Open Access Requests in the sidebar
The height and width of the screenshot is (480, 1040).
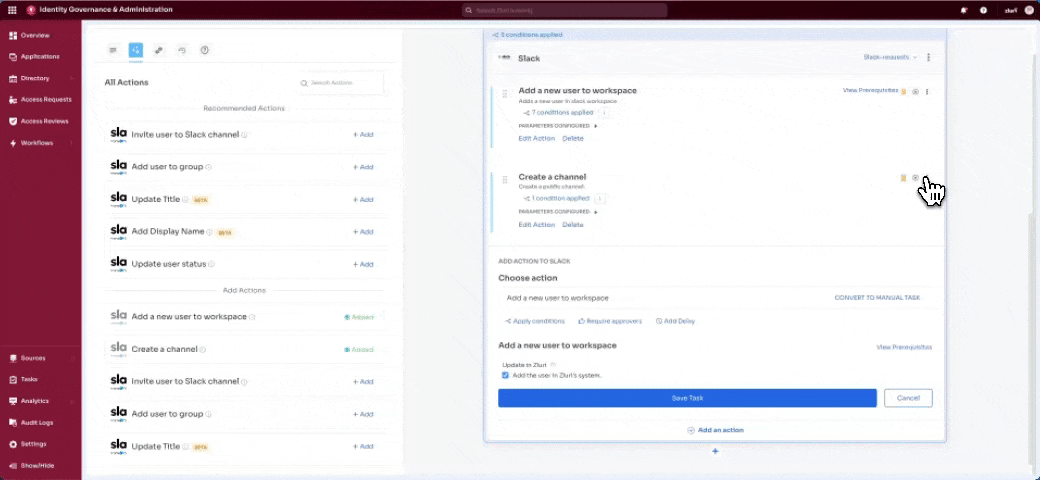pyautogui.click(x=40, y=100)
